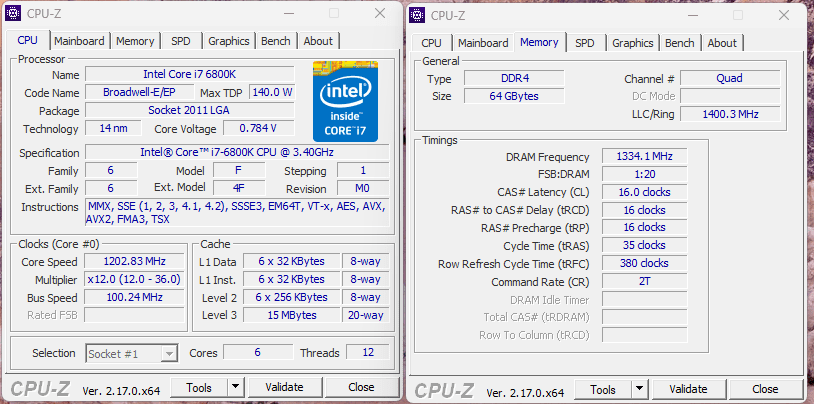
Task: Click Close button in left window
Action: [361, 387]
